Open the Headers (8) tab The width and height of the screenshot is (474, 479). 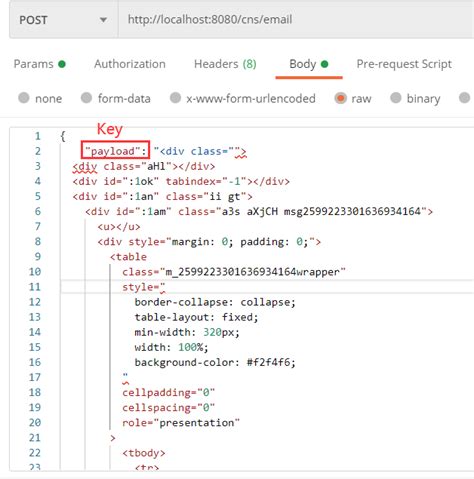[225, 64]
